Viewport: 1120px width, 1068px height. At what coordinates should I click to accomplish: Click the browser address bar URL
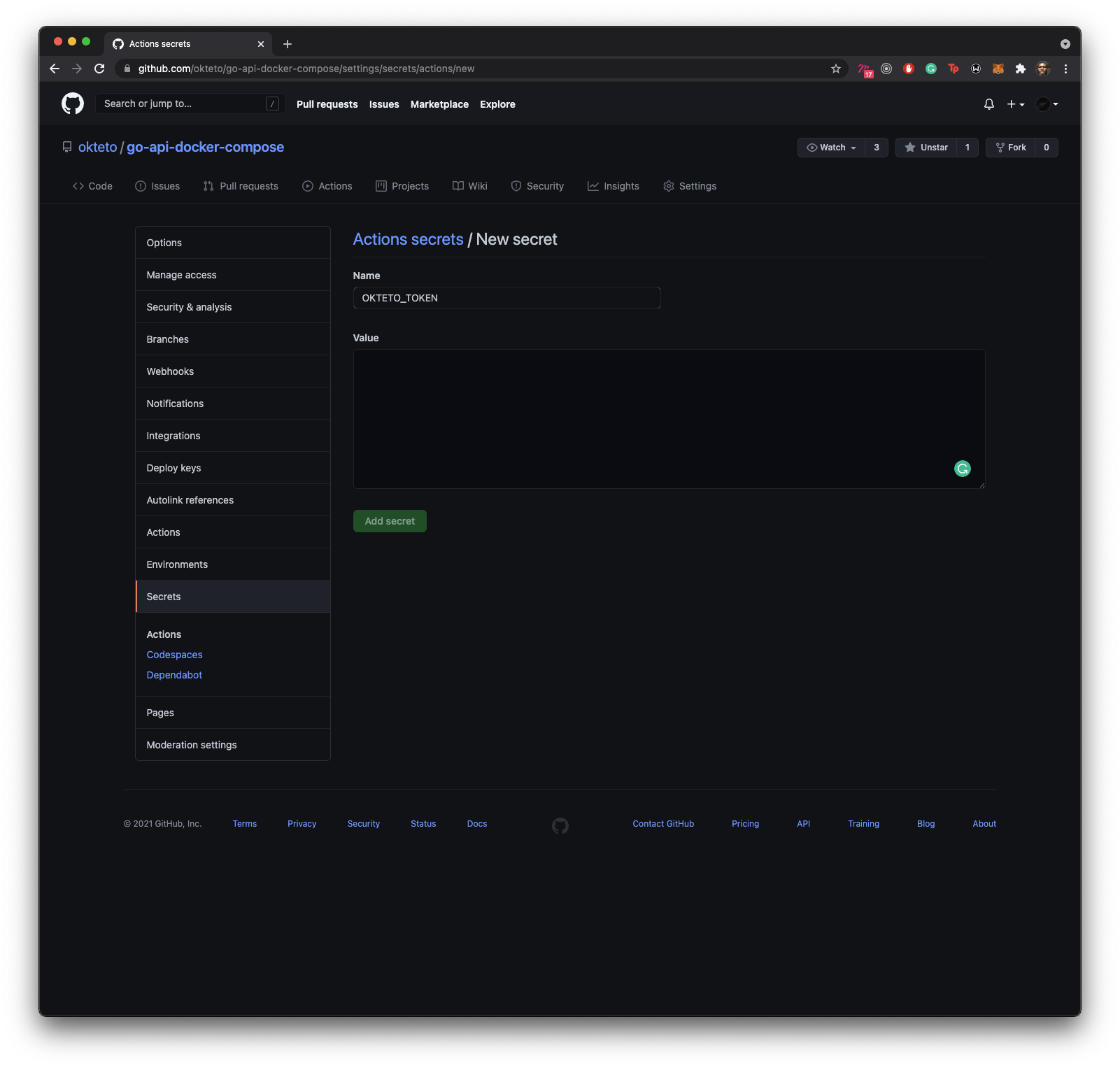point(306,69)
